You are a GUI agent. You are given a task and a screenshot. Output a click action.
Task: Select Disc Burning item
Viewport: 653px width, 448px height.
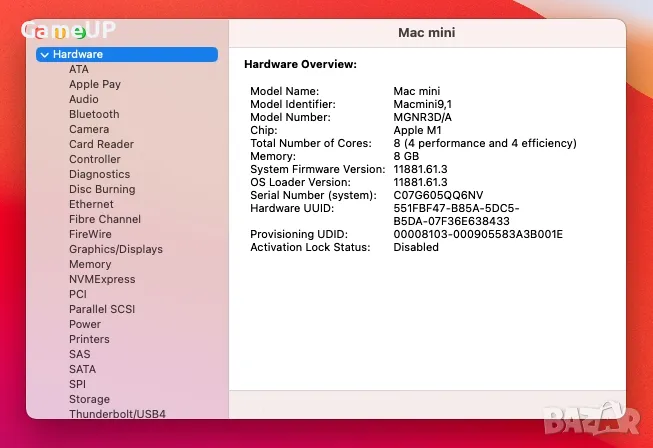coord(102,190)
